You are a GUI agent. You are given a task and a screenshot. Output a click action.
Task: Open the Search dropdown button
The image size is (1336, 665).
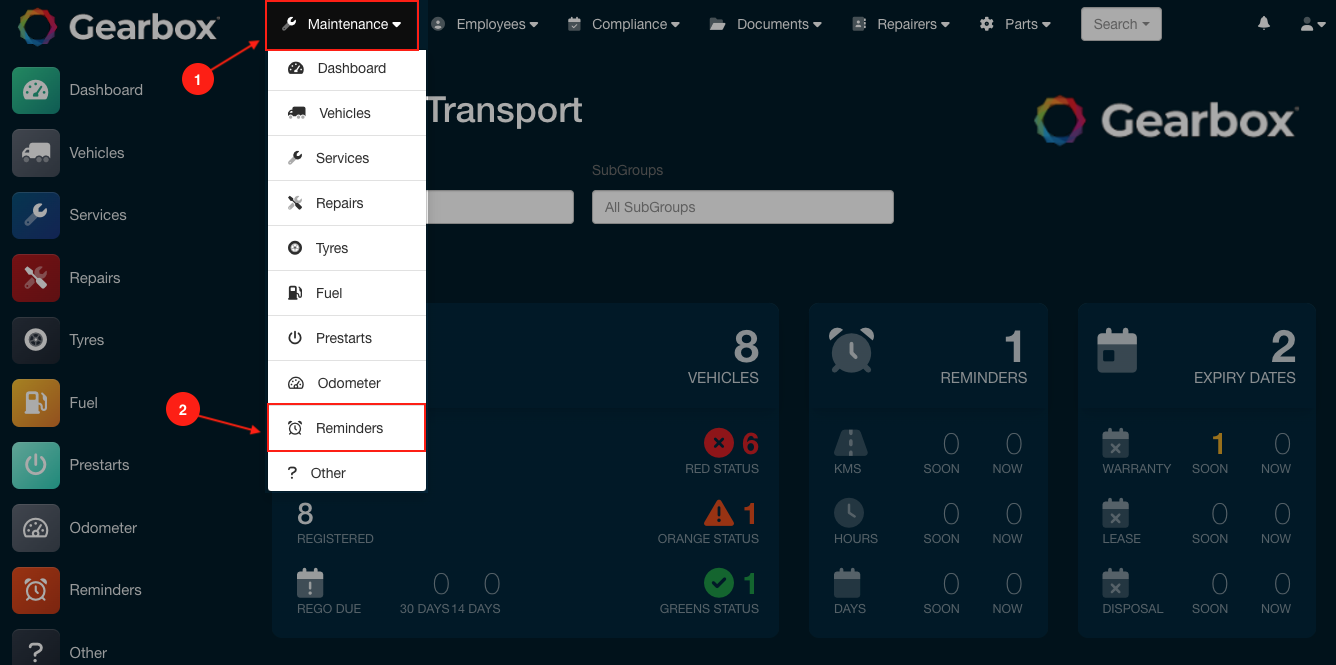(1121, 24)
